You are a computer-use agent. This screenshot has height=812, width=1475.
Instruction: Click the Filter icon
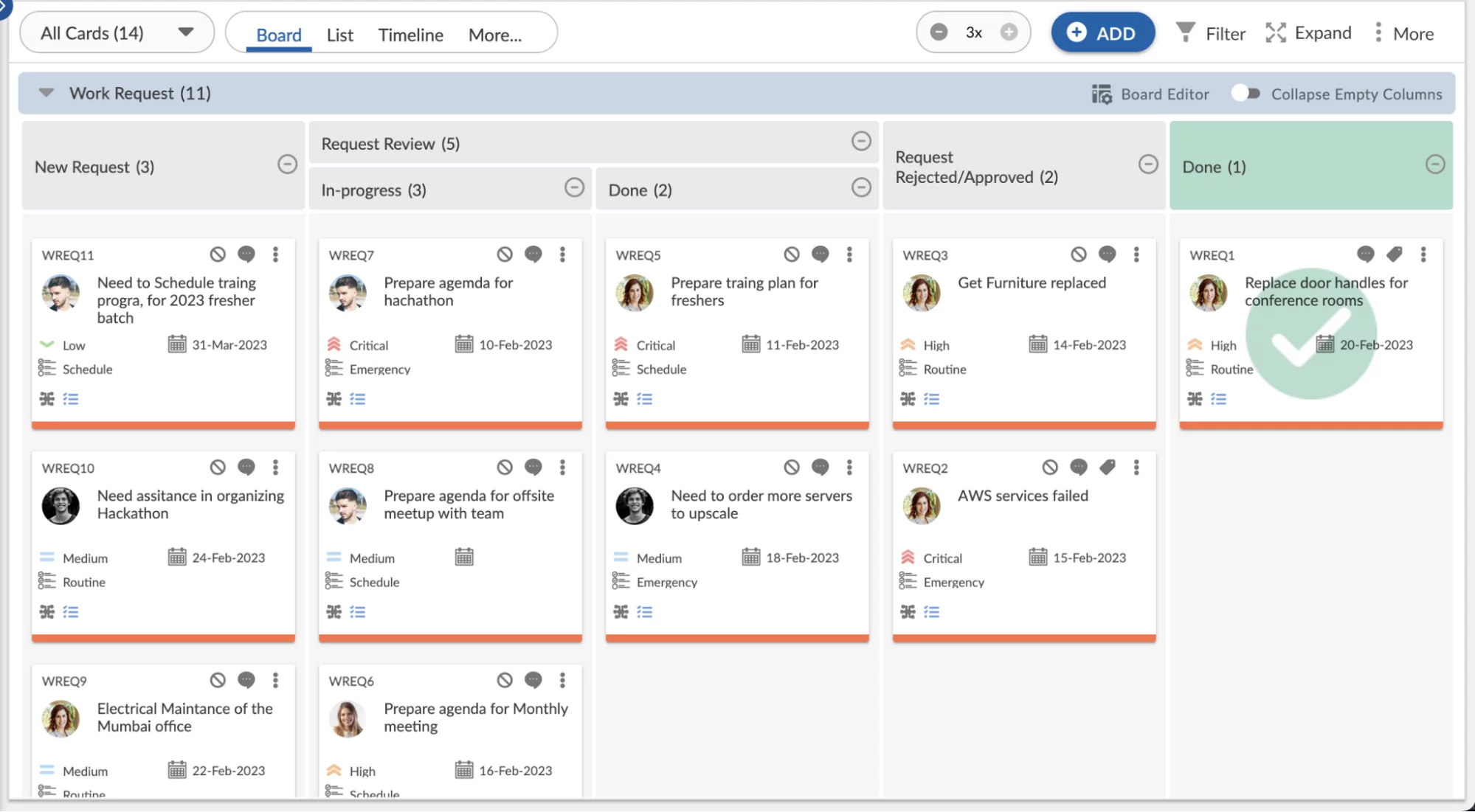(x=1185, y=32)
